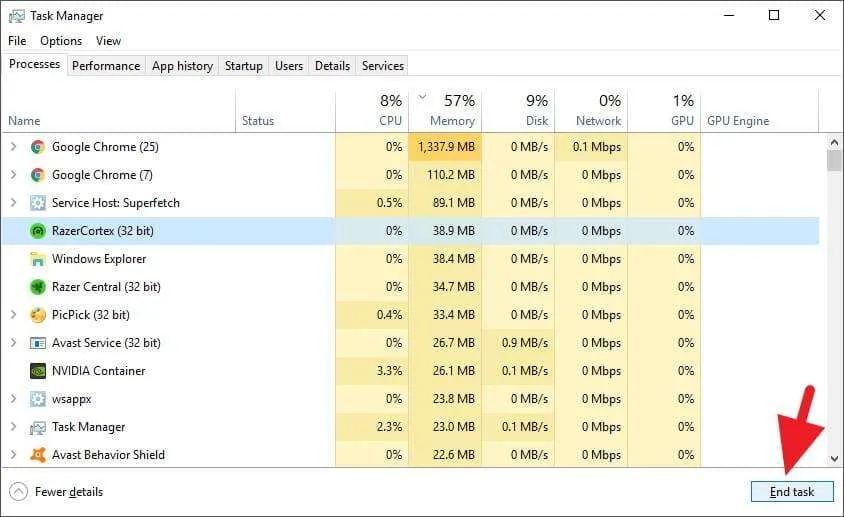Screen dimensions: 844x517
Task: Expand the Google Chrome (7) process group
Action: (14, 174)
